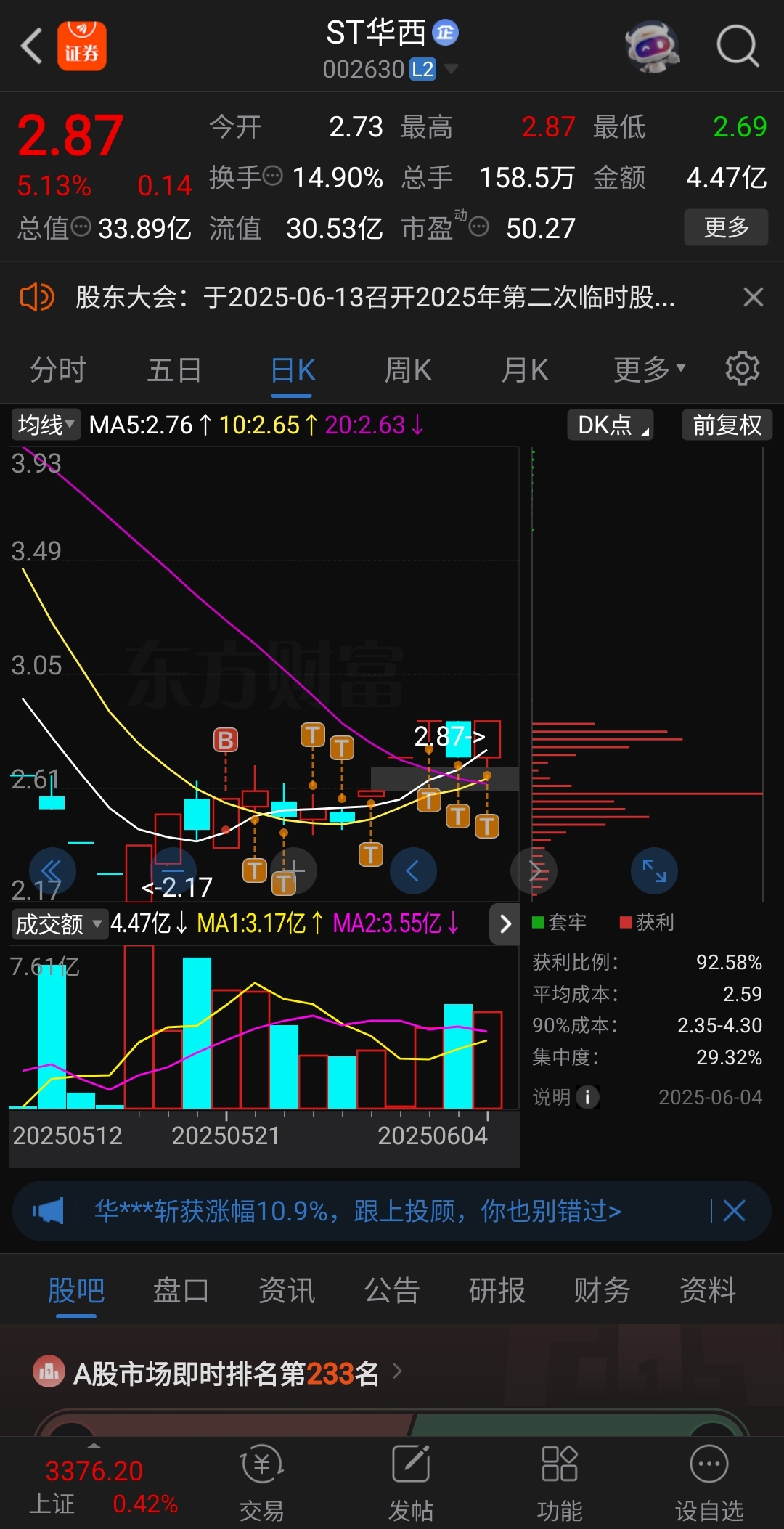Viewport: 784px width, 1529px height.
Task: Open the 成交额 sub-indicator dropdown
Action: pyautogui.click(x=60, y=924)
